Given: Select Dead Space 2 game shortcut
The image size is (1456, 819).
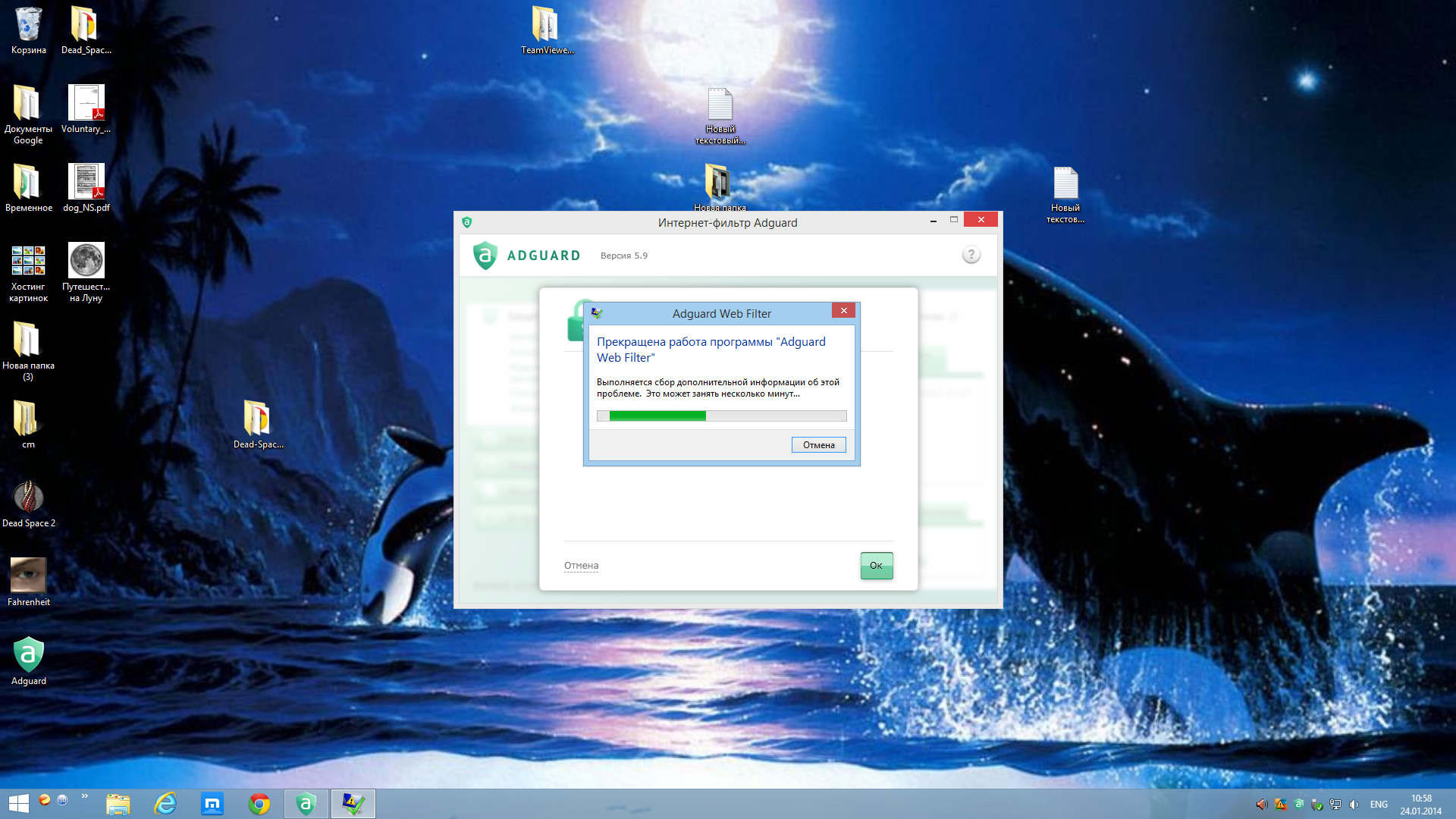Looking at the screenshot, I should [28, 504].
